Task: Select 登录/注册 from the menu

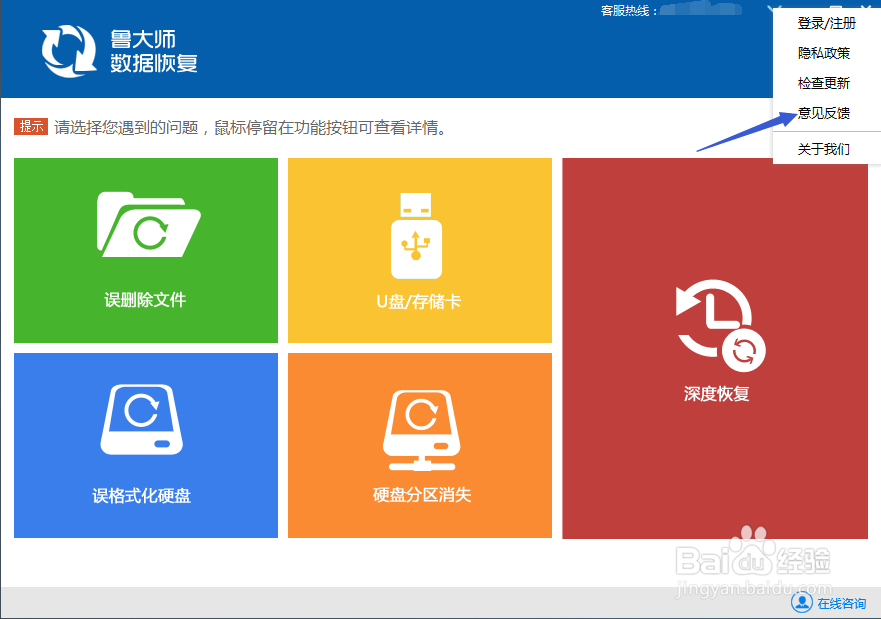Action: coord(826,23)
